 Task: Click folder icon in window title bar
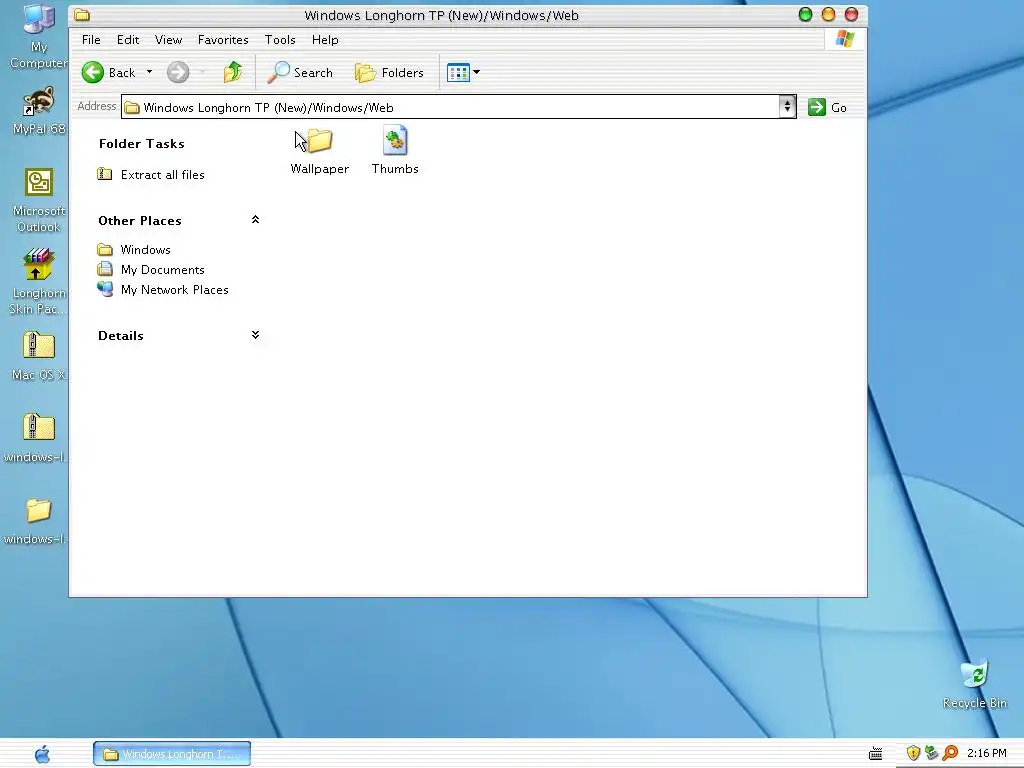(82, 15)
